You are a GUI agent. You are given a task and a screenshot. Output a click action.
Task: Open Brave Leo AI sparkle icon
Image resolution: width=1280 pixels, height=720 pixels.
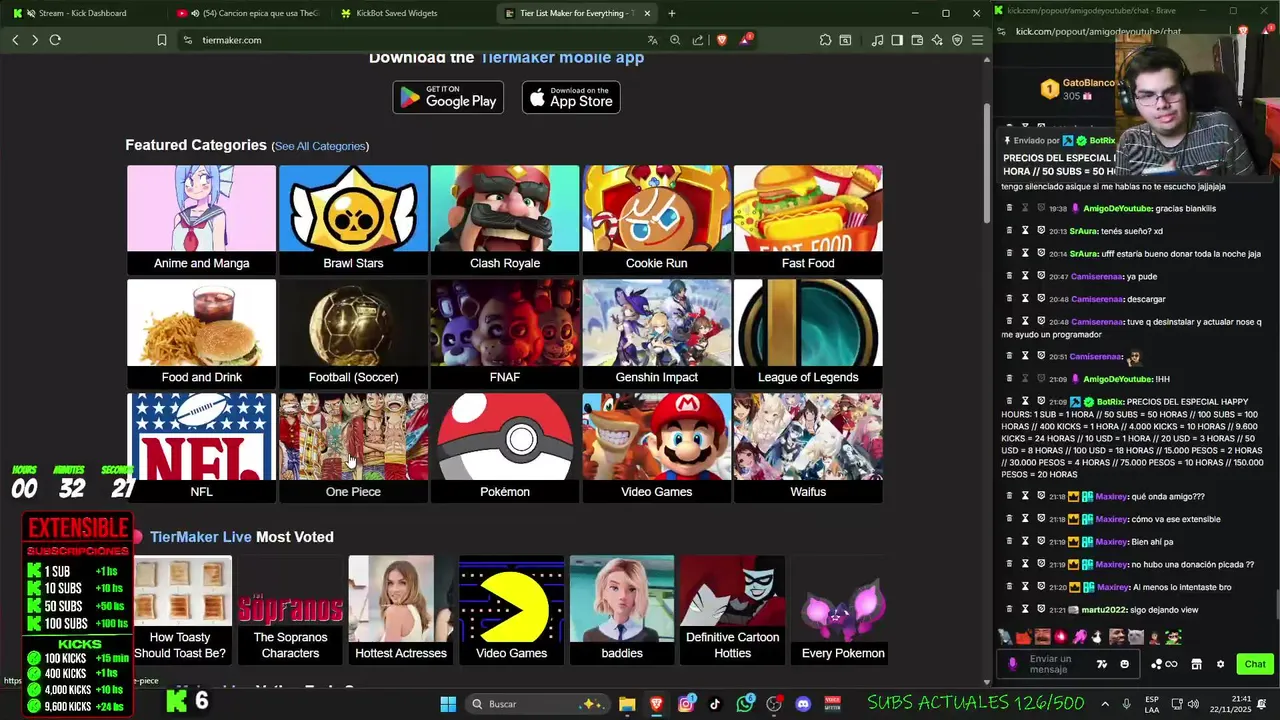click(937, 40)
